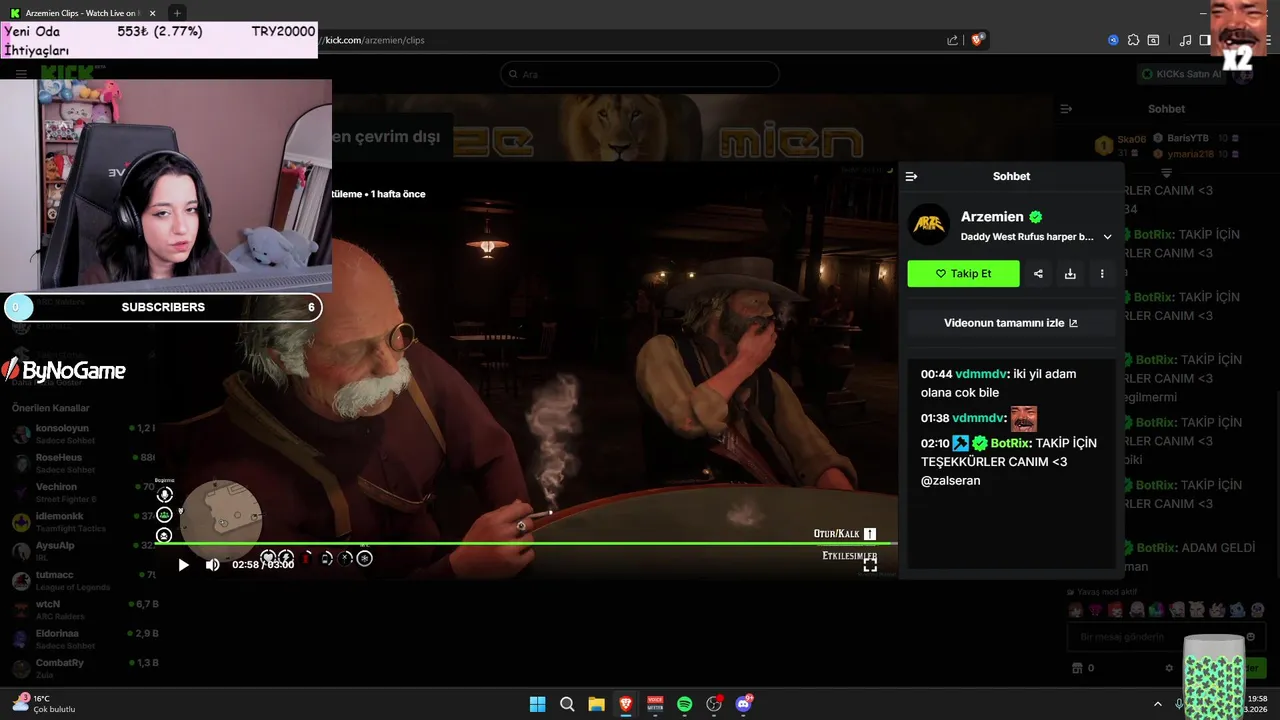Screen dimensions: 1280x720
Task: Open wtcN in recommended channels
Action: click(85, 609)
